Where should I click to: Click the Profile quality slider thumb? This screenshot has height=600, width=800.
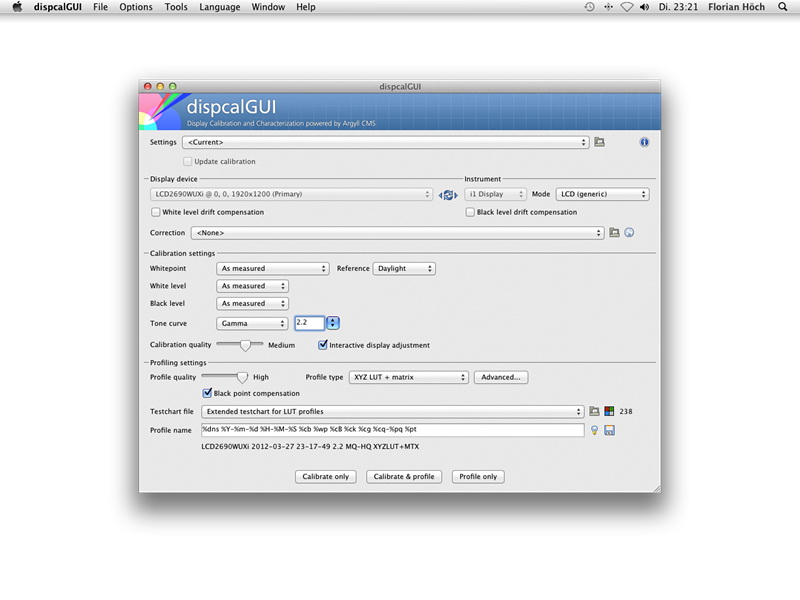[x=242, y=378]
